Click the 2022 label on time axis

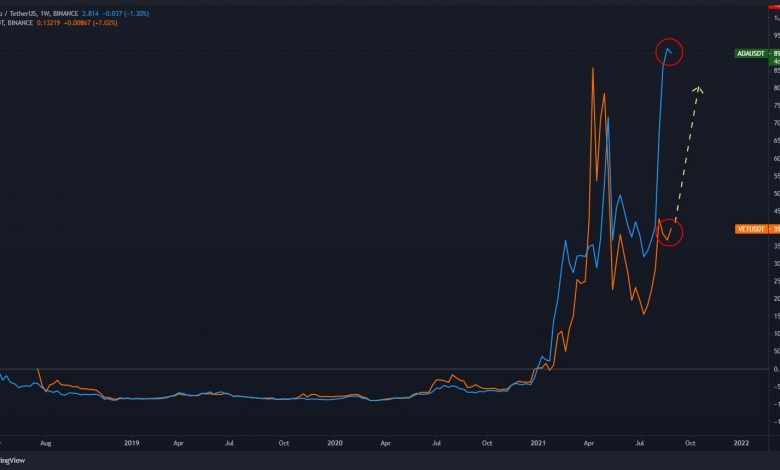(741, 441)
